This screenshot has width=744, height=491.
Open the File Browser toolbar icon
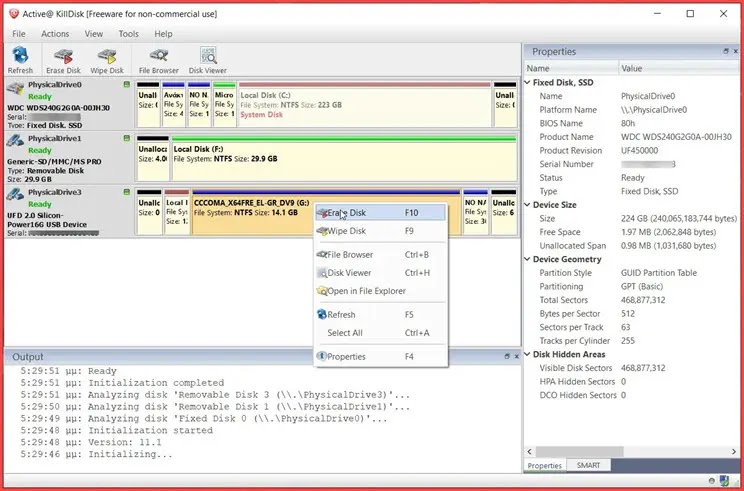click(x=158, y=60)
